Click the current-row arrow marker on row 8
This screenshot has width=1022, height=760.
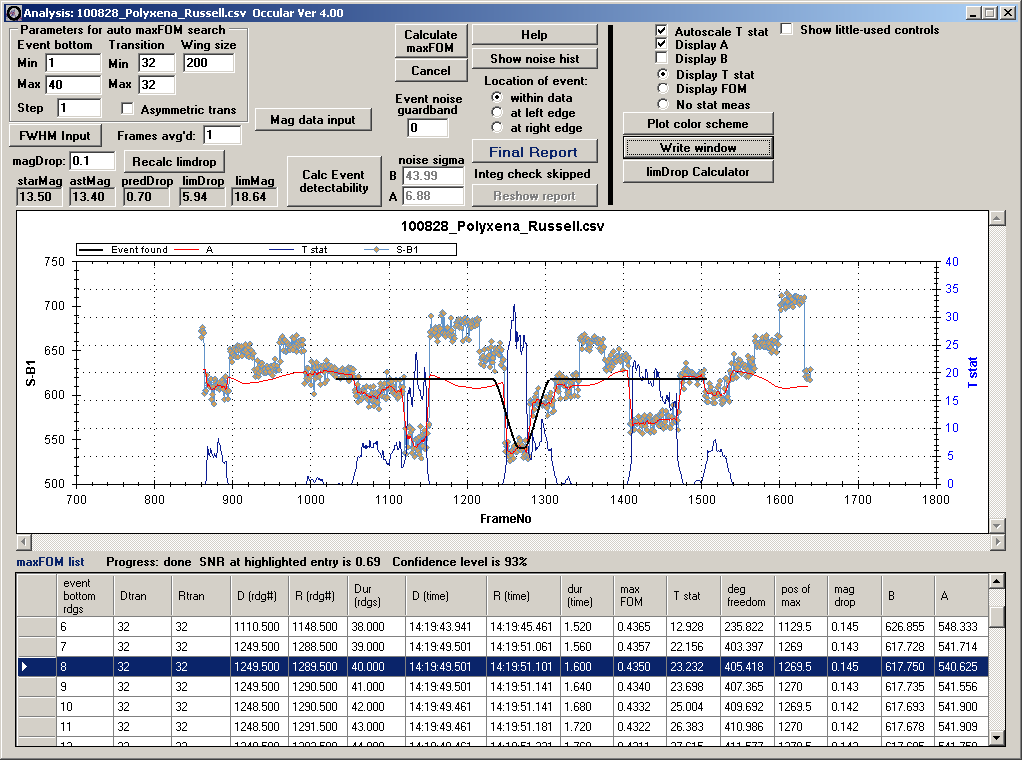[25, 666]
